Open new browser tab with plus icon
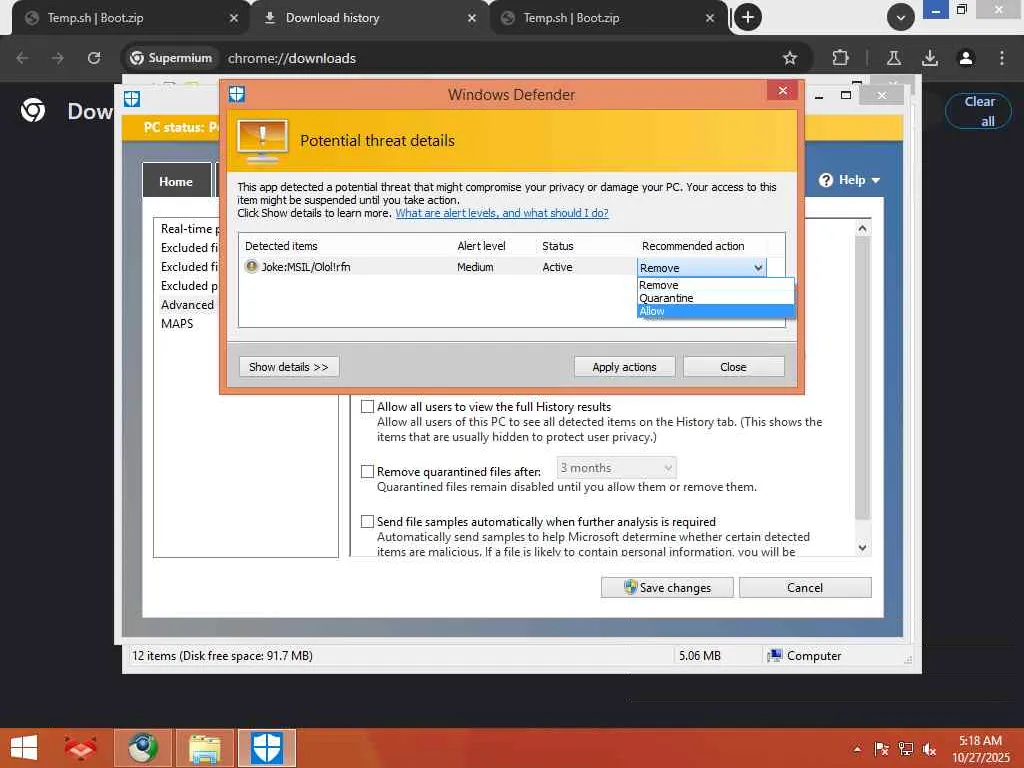Image resolution: width=1024 pixels, height=768 pixels. pos(748,18)
